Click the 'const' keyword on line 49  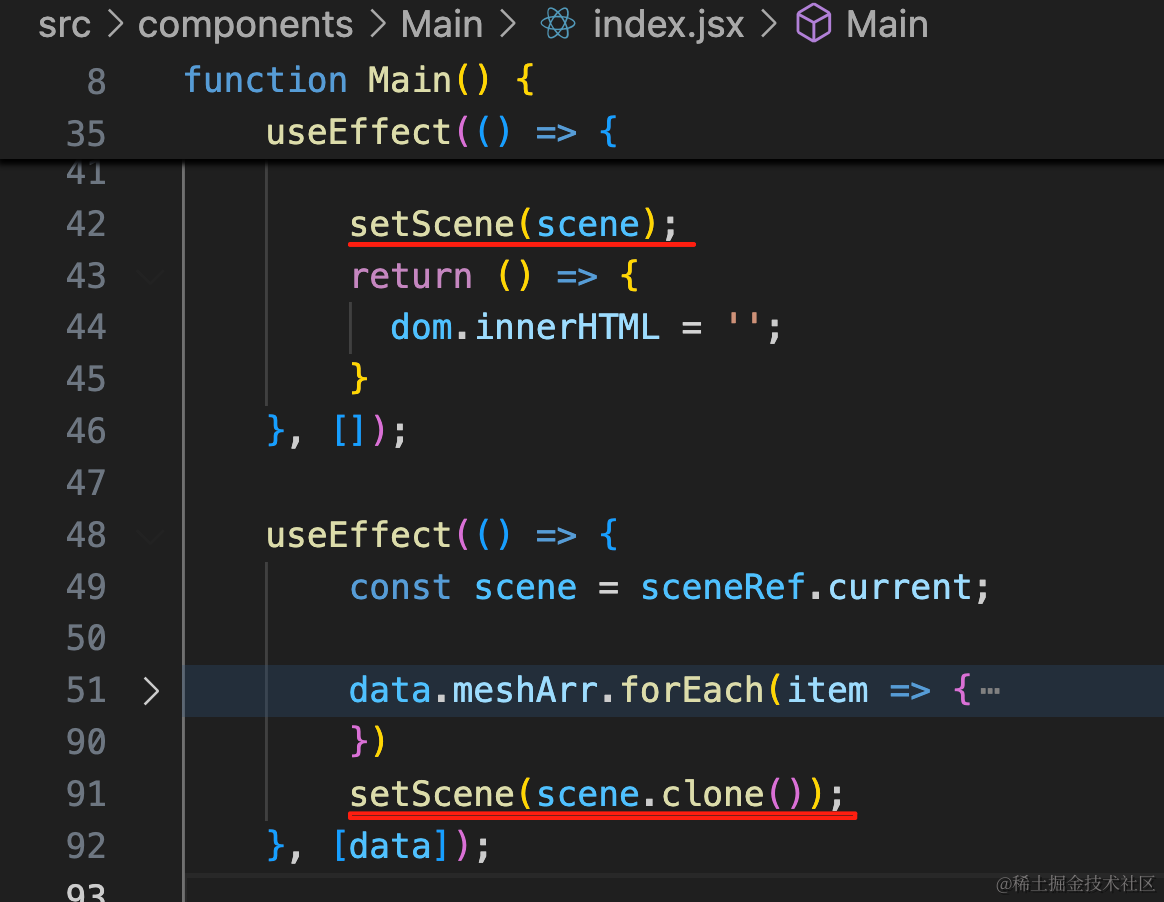pos(400,588)
